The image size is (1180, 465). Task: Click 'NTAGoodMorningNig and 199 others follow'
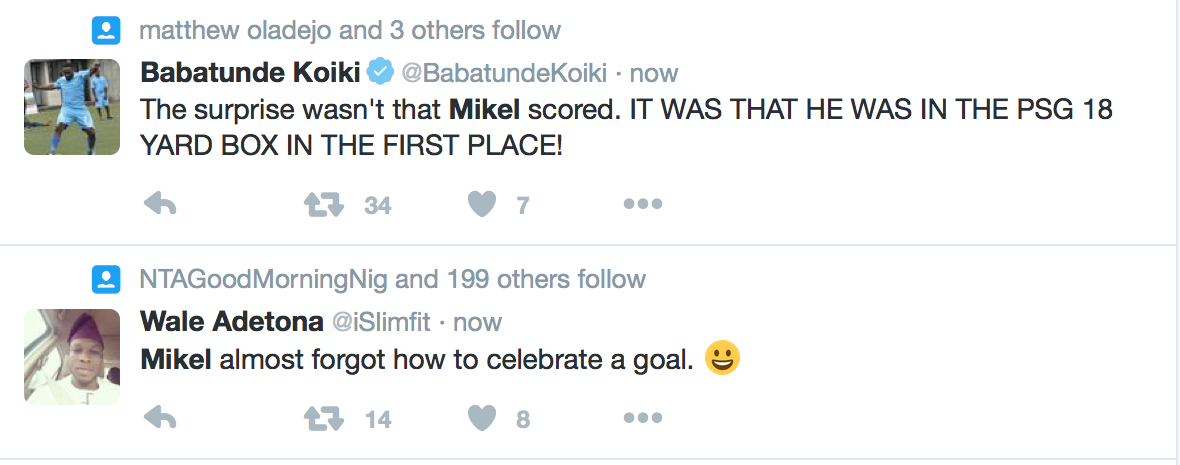392,279
